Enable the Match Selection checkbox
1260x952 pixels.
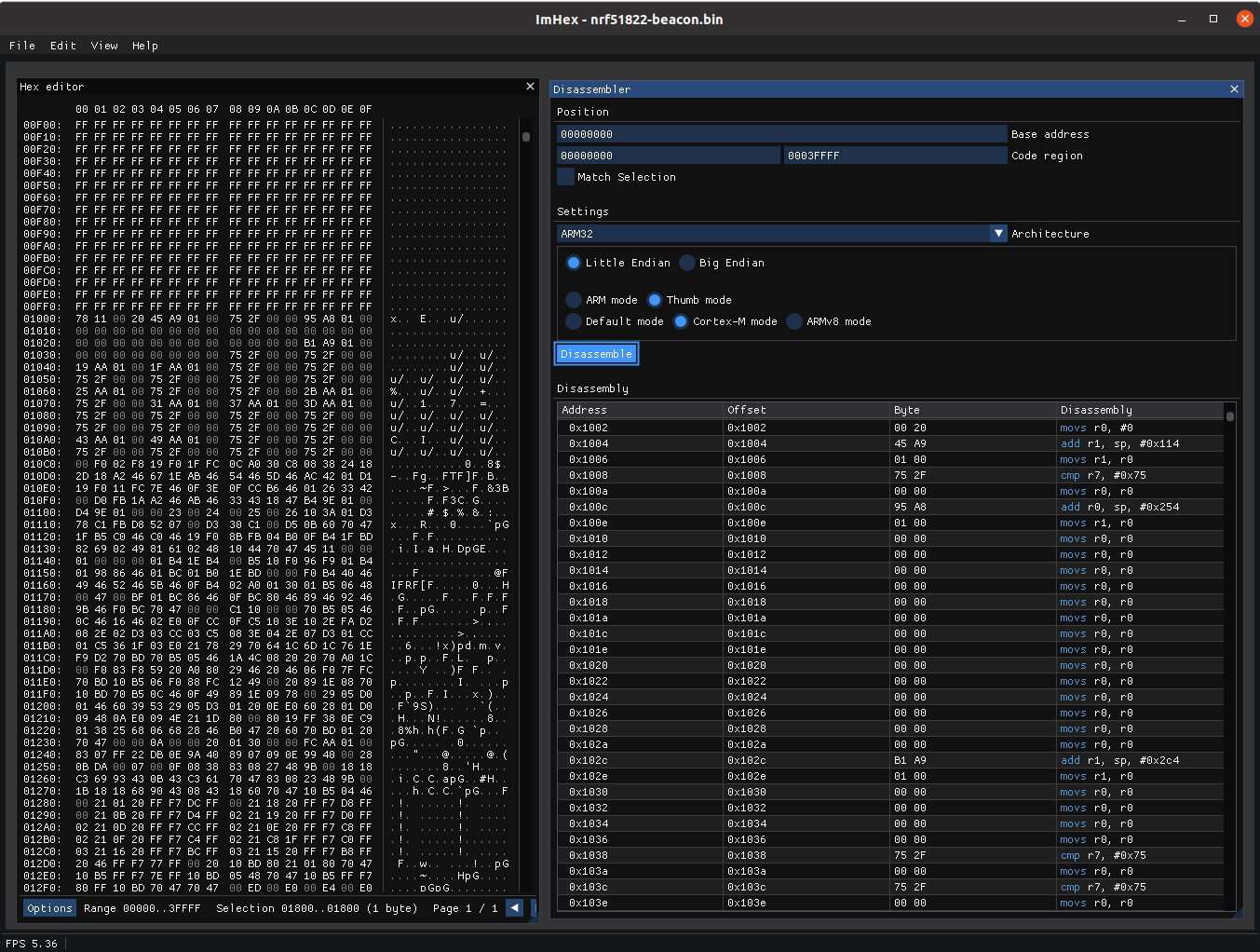566,177
